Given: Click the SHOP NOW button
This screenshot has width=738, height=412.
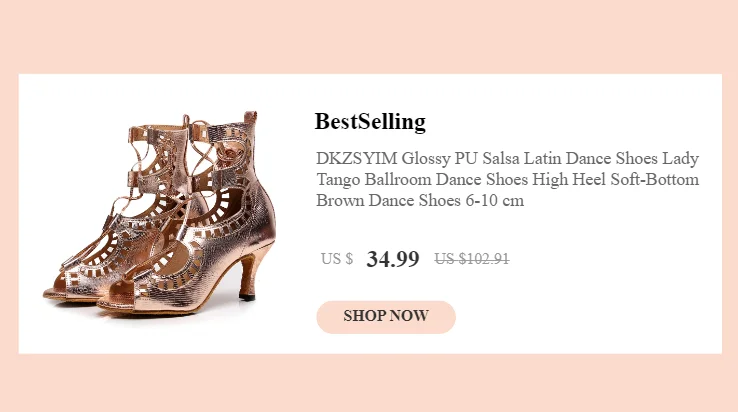Looking at the screenshot, I should pos(386,316).
